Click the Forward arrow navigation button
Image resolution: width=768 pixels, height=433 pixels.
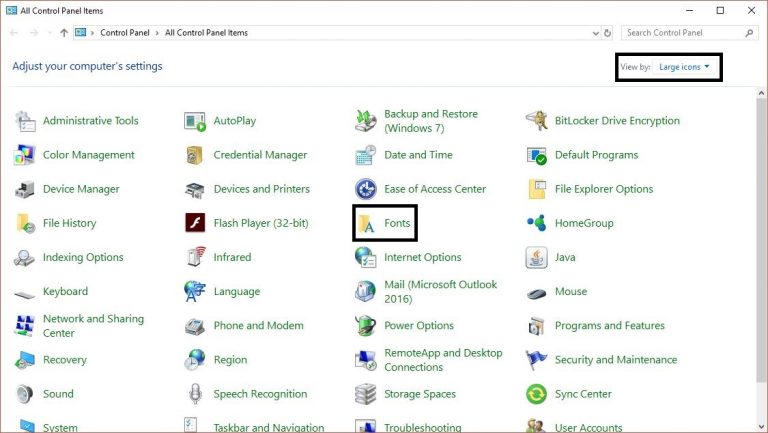[34, 33]
